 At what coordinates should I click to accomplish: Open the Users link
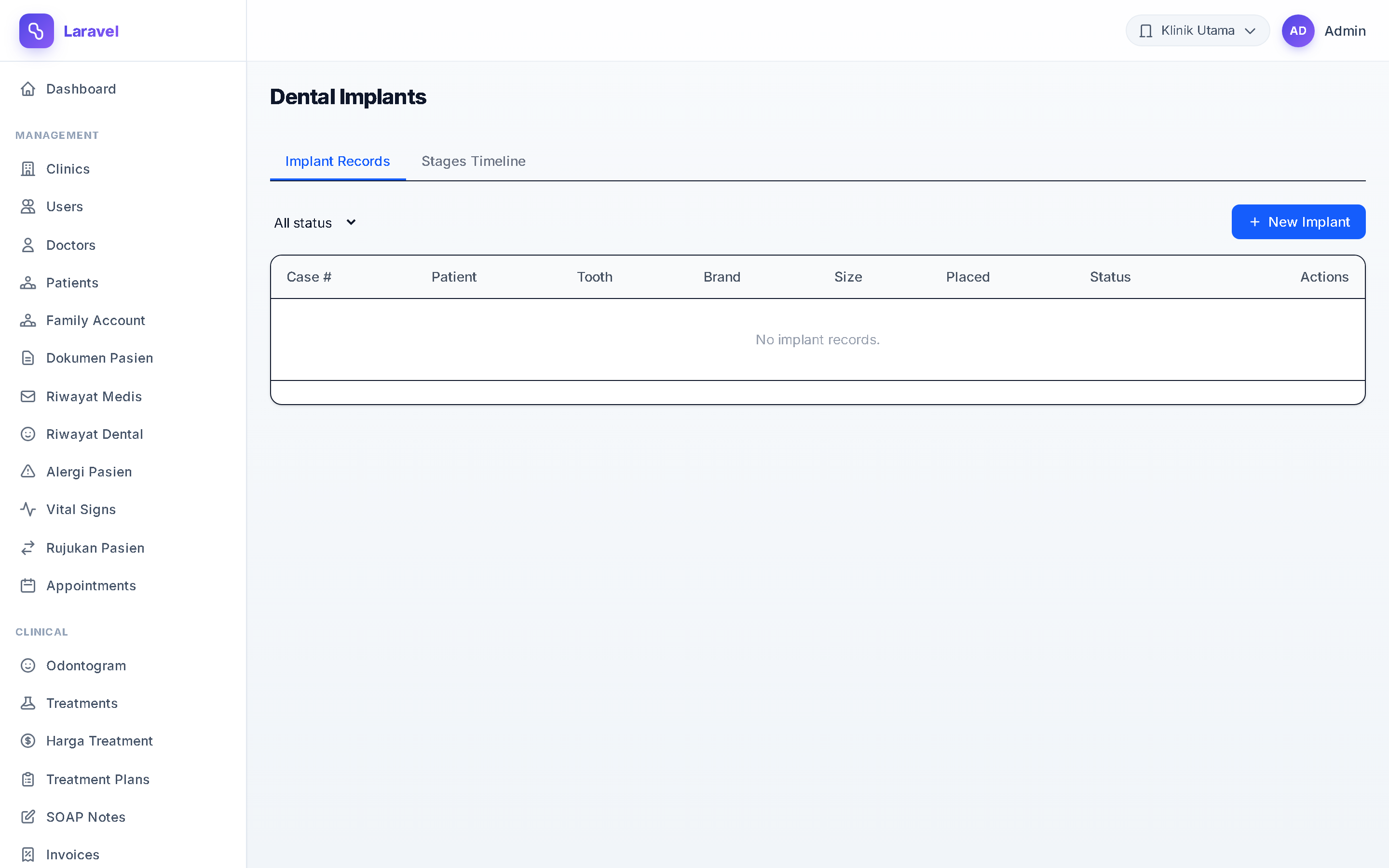click(123, 207)
